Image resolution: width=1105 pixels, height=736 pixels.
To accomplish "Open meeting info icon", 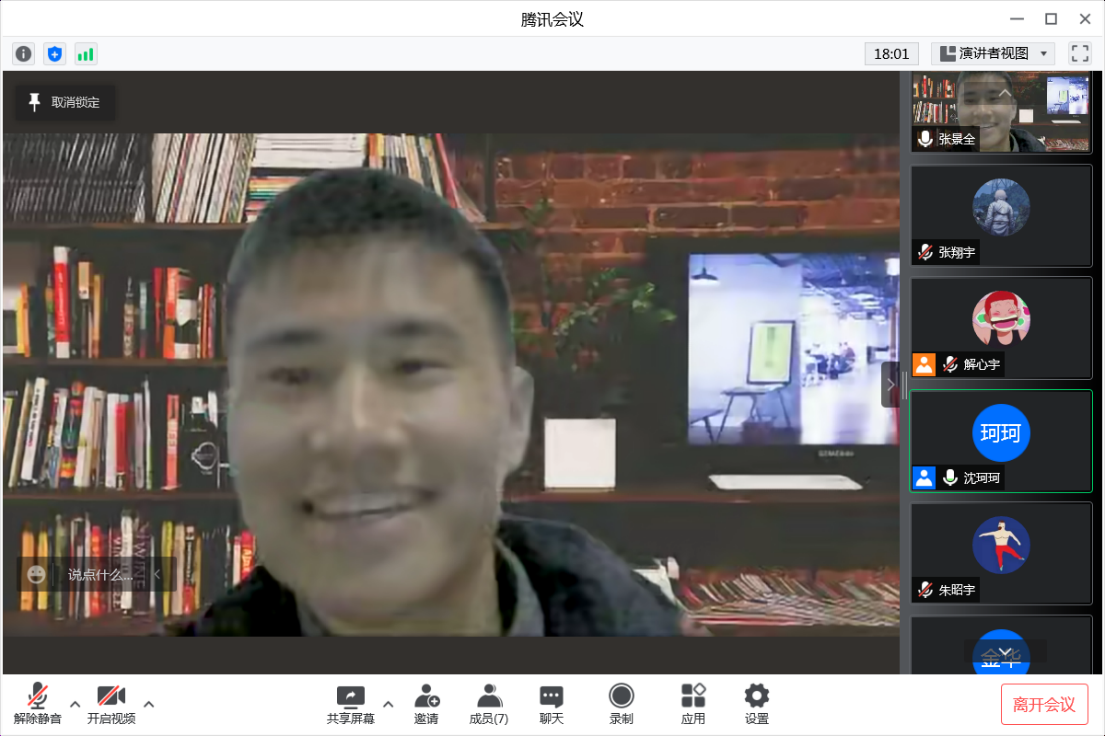I will pyautogui.click(x=23, y=54).
